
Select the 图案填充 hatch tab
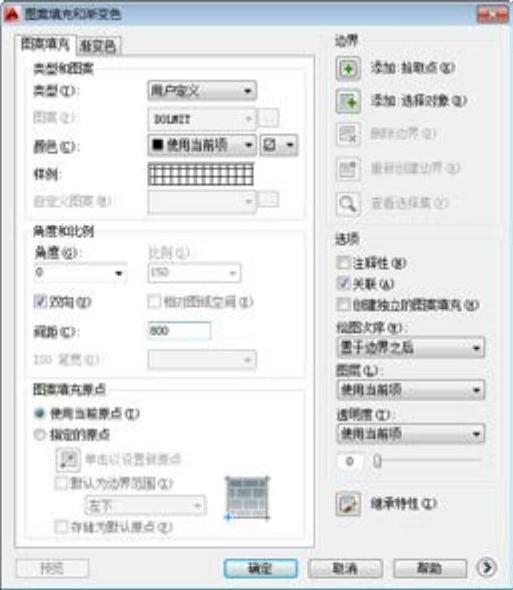click(x=46, y=45)
